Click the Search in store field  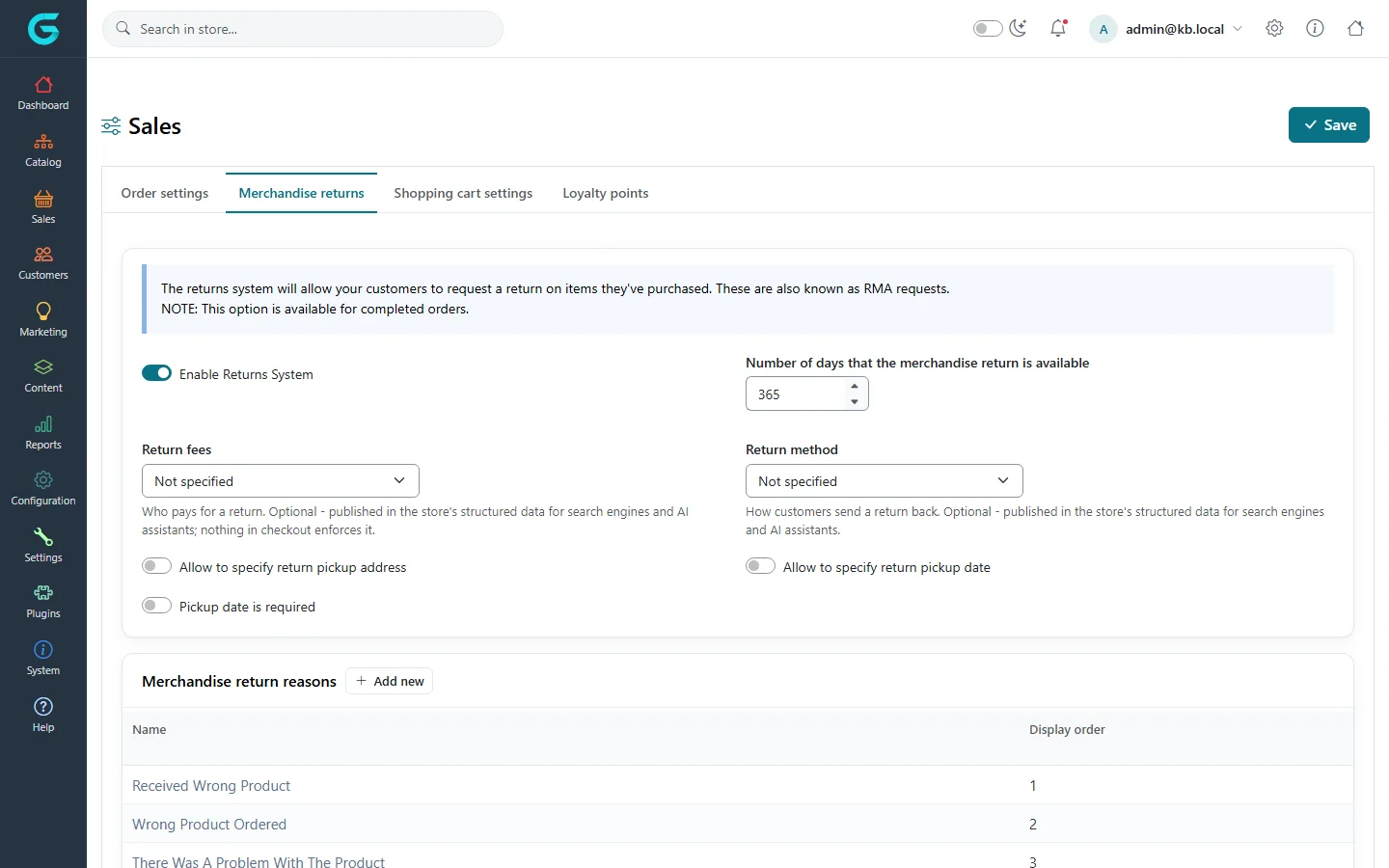click(303, 29)
